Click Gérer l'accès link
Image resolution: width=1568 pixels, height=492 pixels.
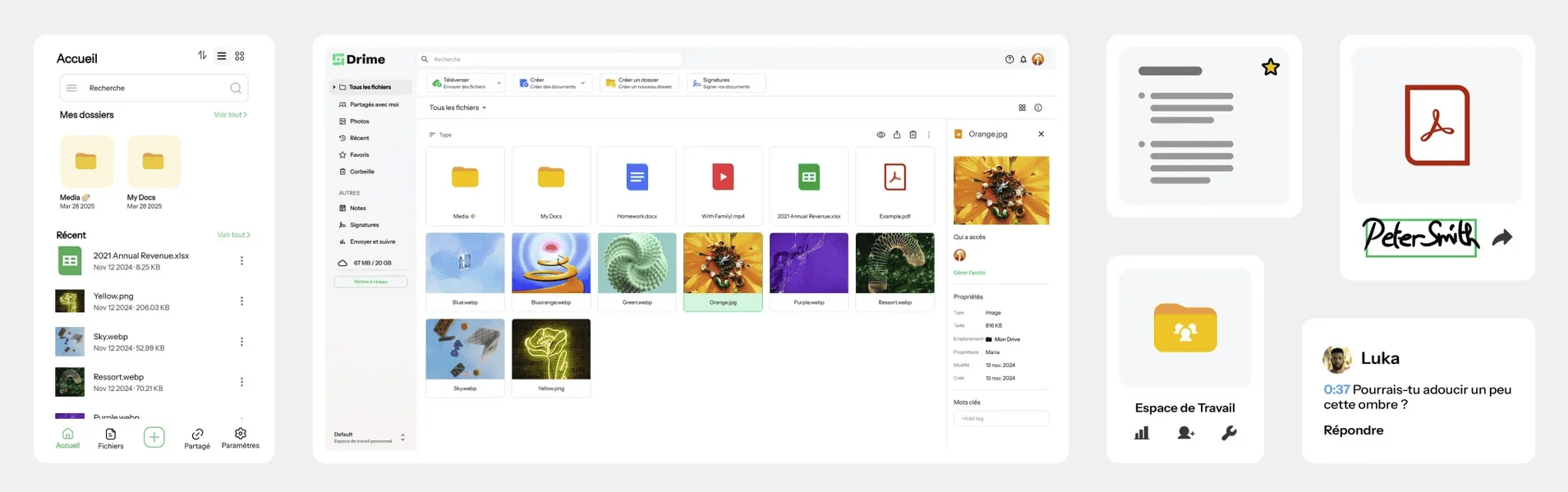coord(969,273)
